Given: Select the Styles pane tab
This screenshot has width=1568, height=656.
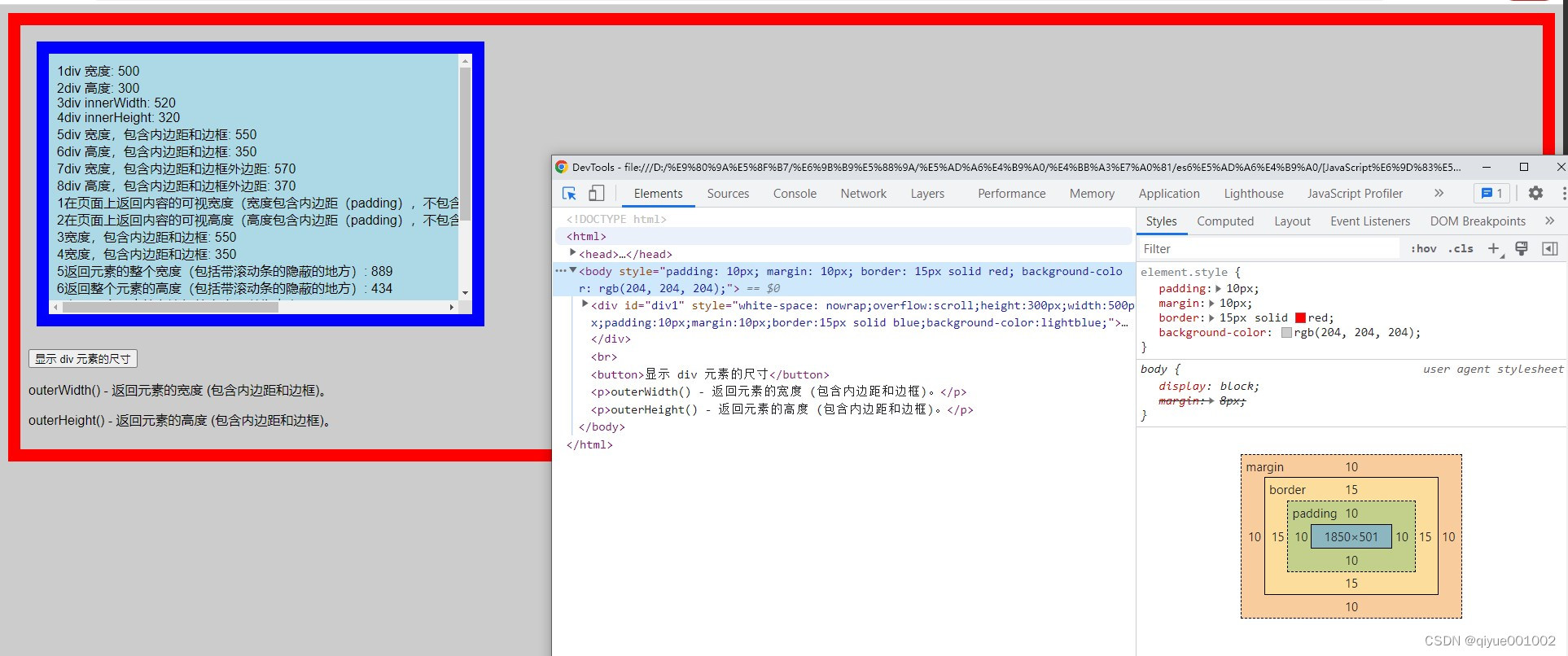Looking at the screenshot, I should pos(1161,221).
